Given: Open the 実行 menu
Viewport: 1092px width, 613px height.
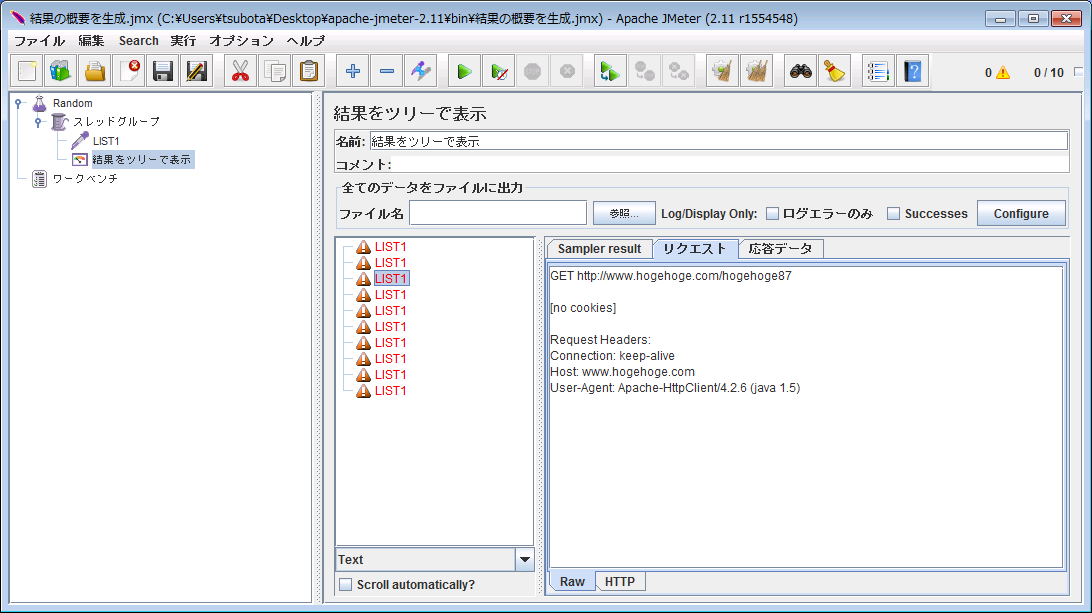Looking at the screenshot, I should click(x=183, y=40).
